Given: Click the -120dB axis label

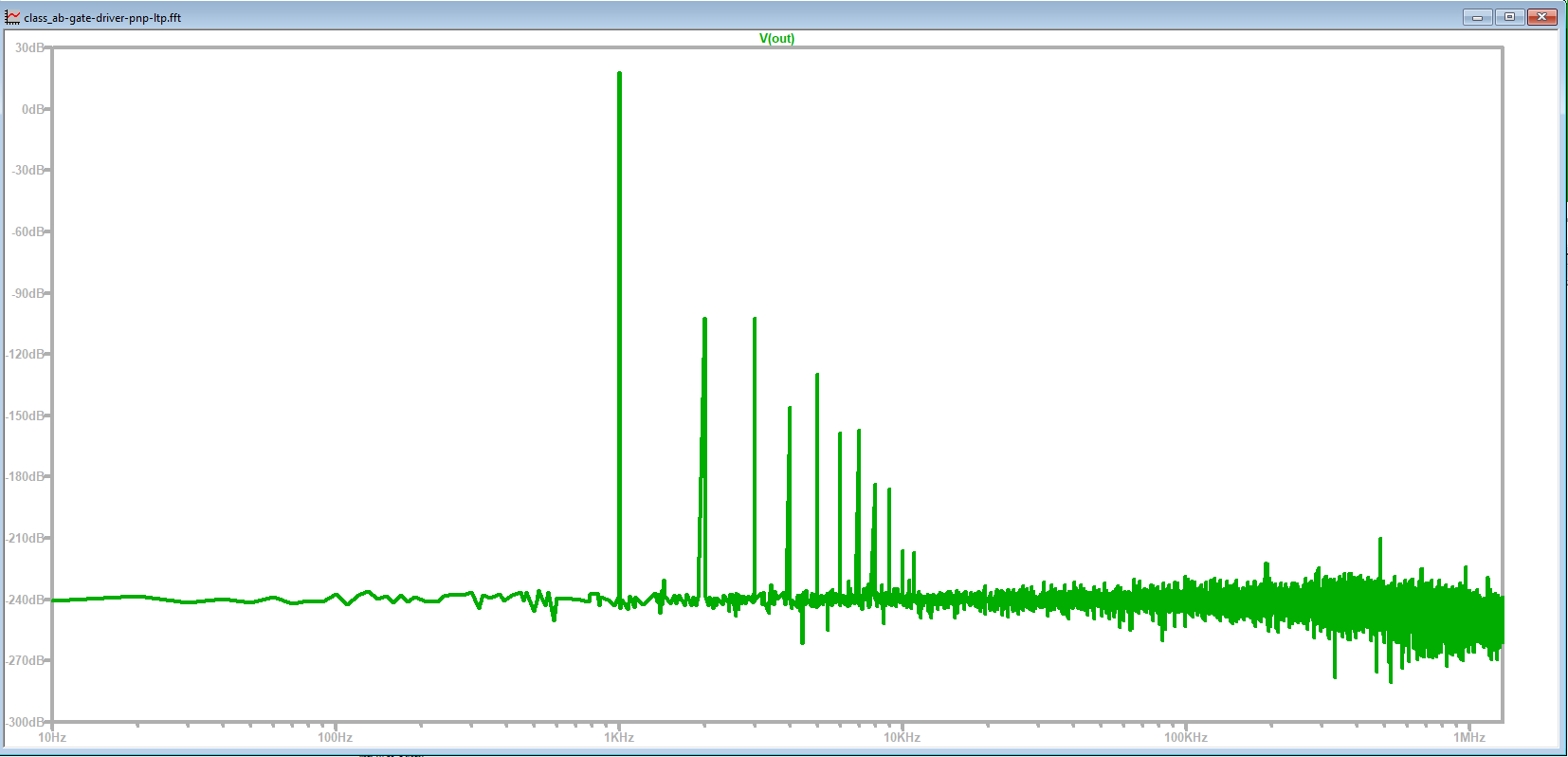Looking at the screenshot, I should pos(26,354).
